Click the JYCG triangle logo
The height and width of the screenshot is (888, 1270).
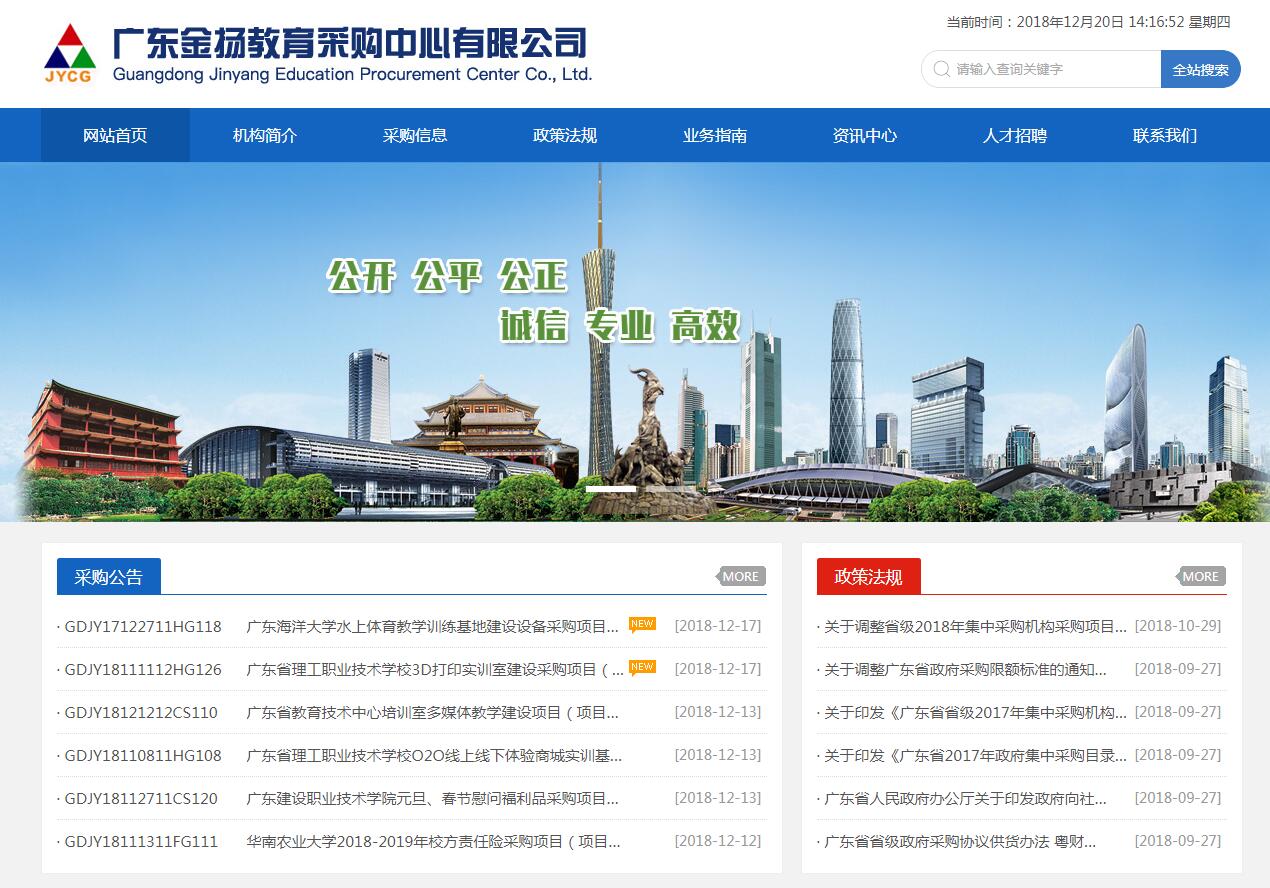tap(70, 53)
